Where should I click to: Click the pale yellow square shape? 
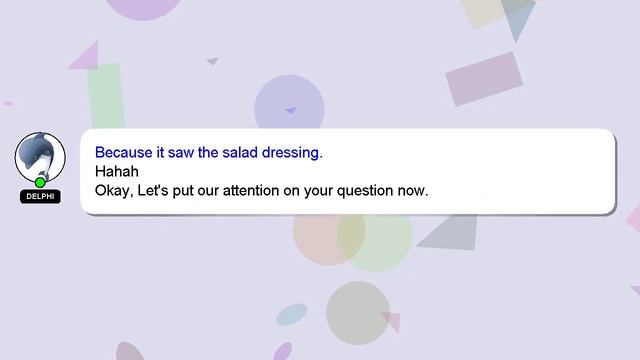(484, 12)
